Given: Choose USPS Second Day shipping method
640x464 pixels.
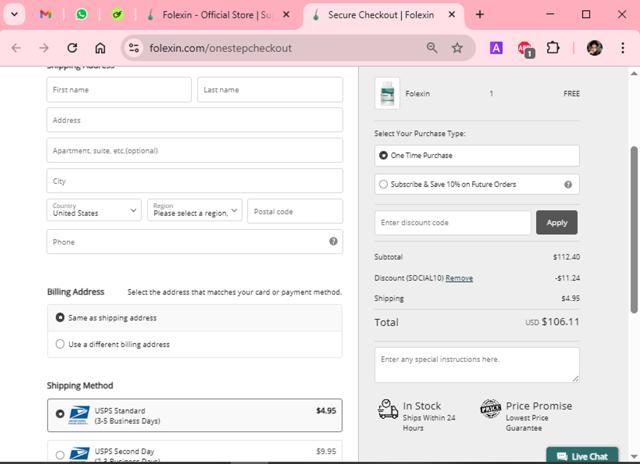Looking at the screenshot, I should click(195, 452).
